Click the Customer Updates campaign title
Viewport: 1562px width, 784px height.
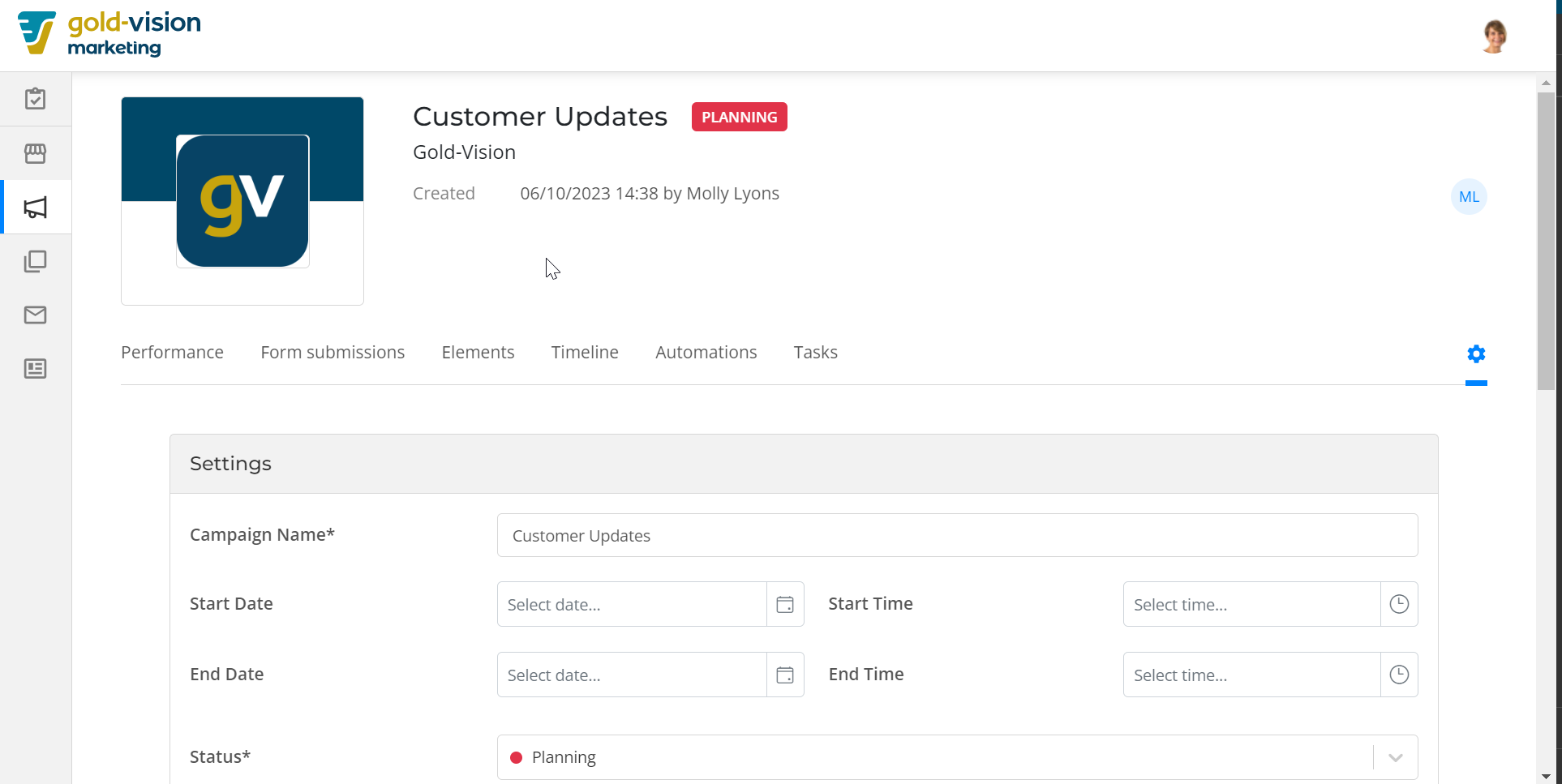(x=540, y=117)
